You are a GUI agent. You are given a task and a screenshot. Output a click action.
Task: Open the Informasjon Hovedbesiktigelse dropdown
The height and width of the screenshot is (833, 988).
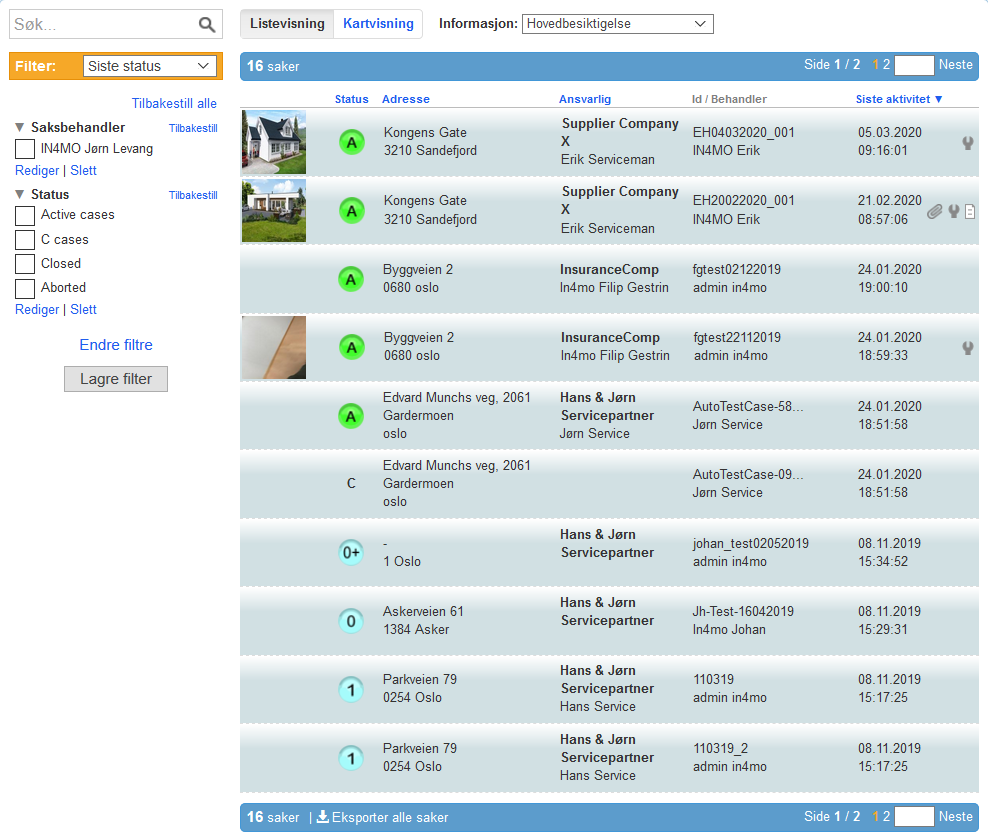point(617,23)
